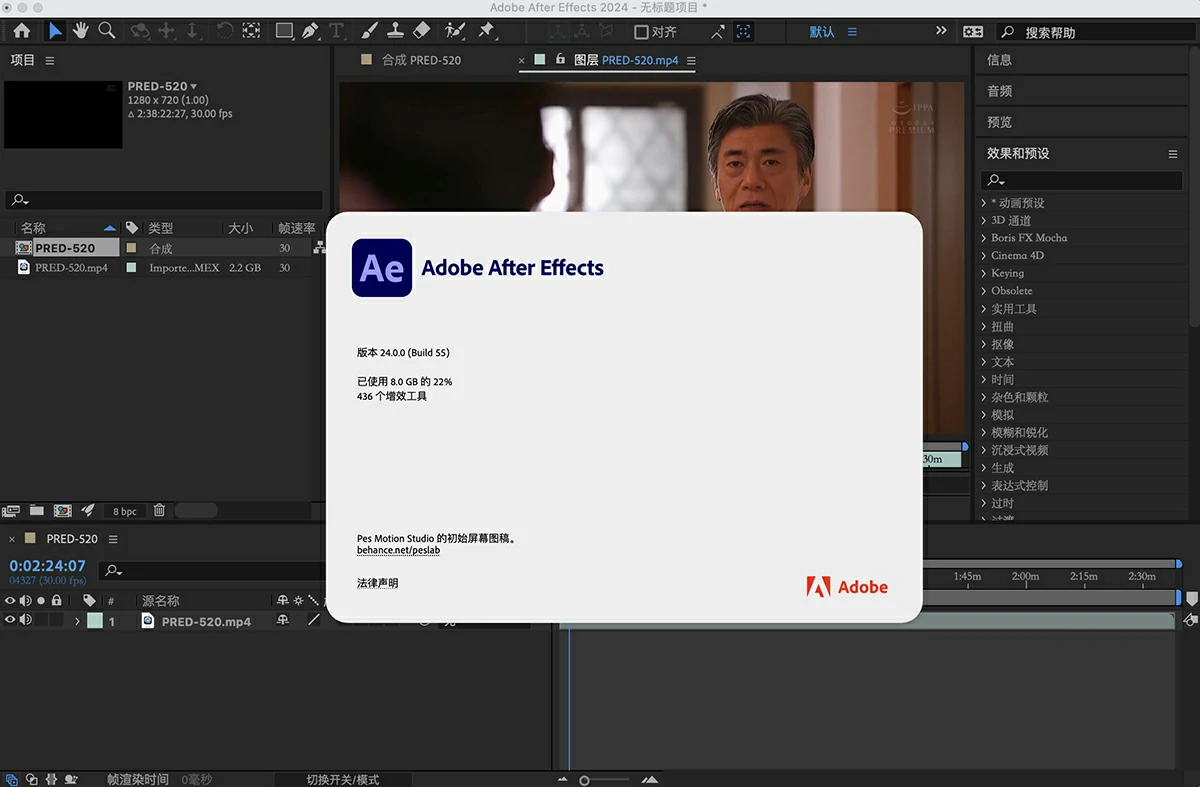Toggle the bounding box snap icon

click(x=743, y=32)
